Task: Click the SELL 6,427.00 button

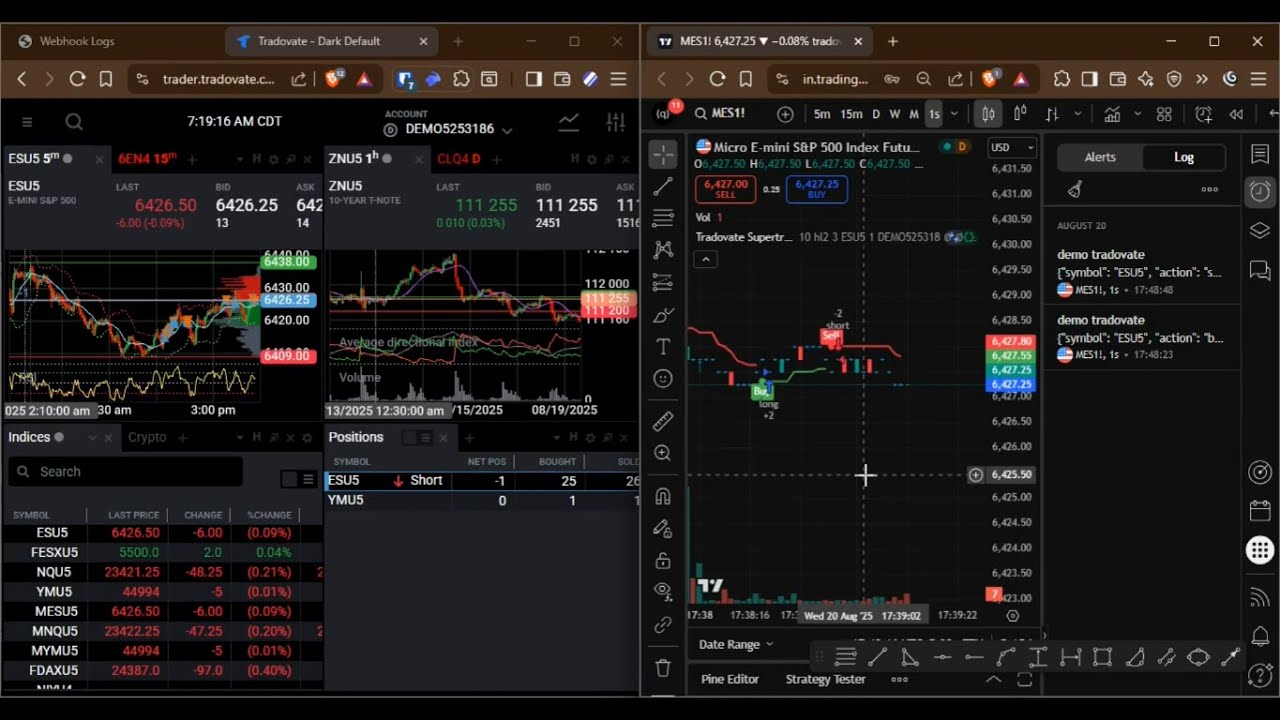Action: [x=725, y=188]
